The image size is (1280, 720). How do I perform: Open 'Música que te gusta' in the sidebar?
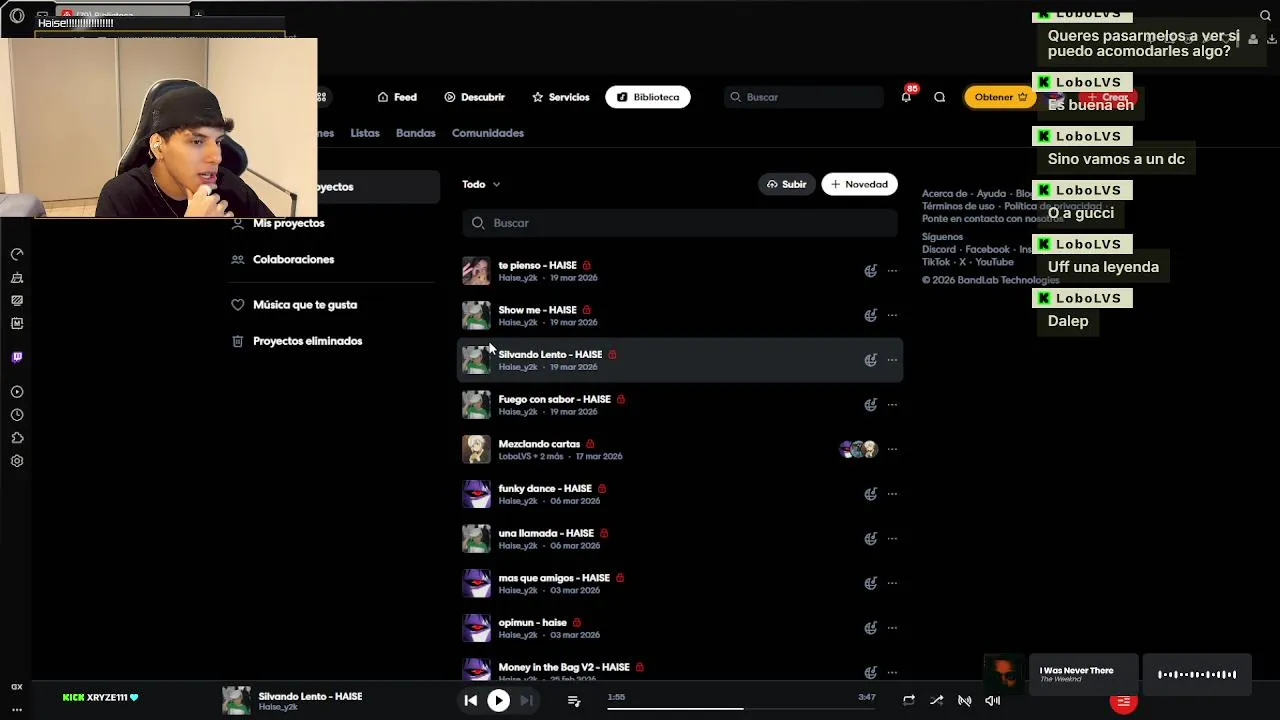(x=305, y=305)
